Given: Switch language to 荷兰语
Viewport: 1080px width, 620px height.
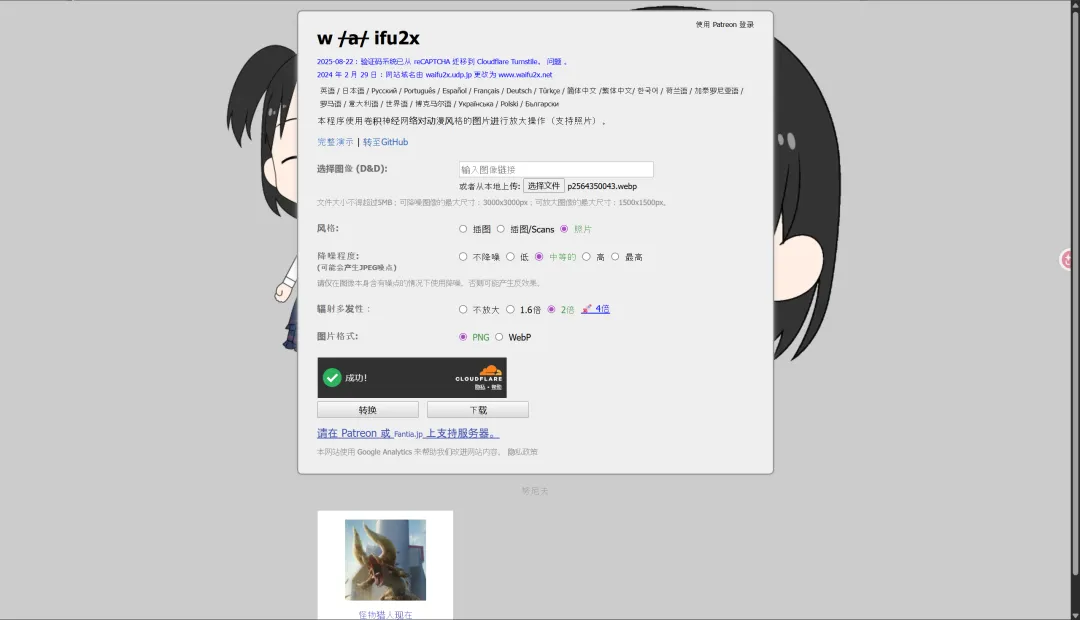Looking at the screenshot, I should 676,90.
